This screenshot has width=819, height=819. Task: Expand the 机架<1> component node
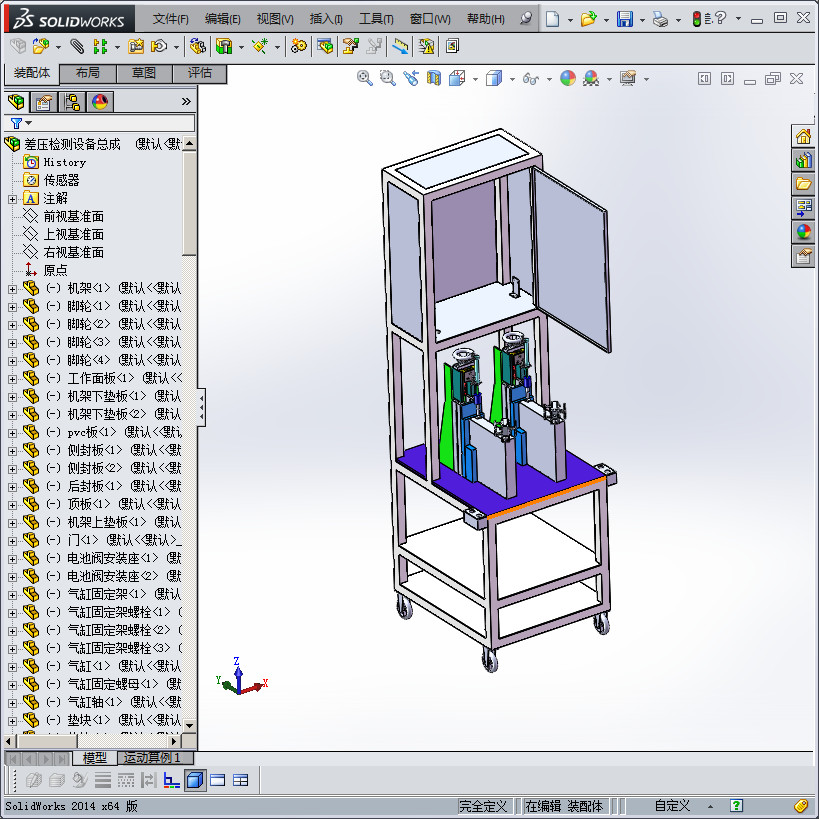pos(12,289)
